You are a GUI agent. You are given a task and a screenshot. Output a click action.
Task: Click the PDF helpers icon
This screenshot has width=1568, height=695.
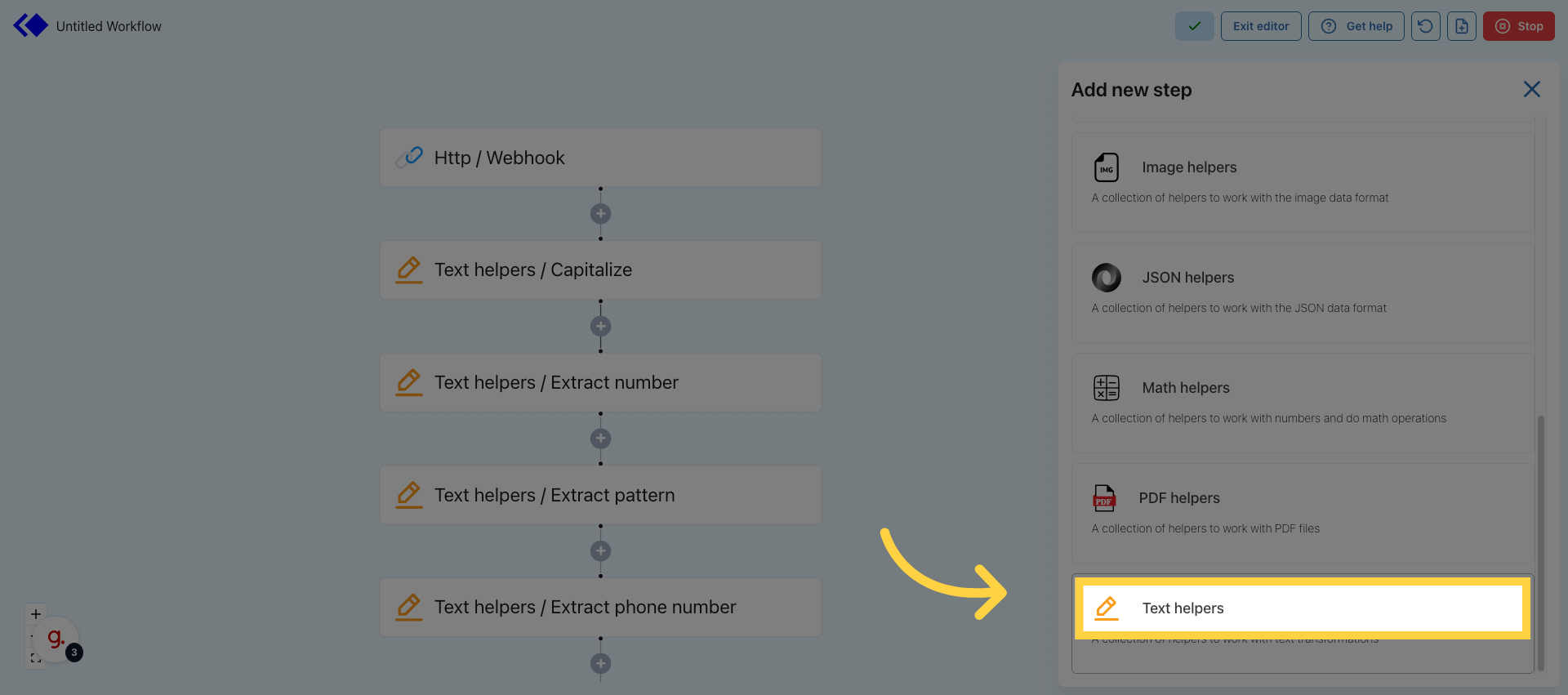(x=1105, y=497)
